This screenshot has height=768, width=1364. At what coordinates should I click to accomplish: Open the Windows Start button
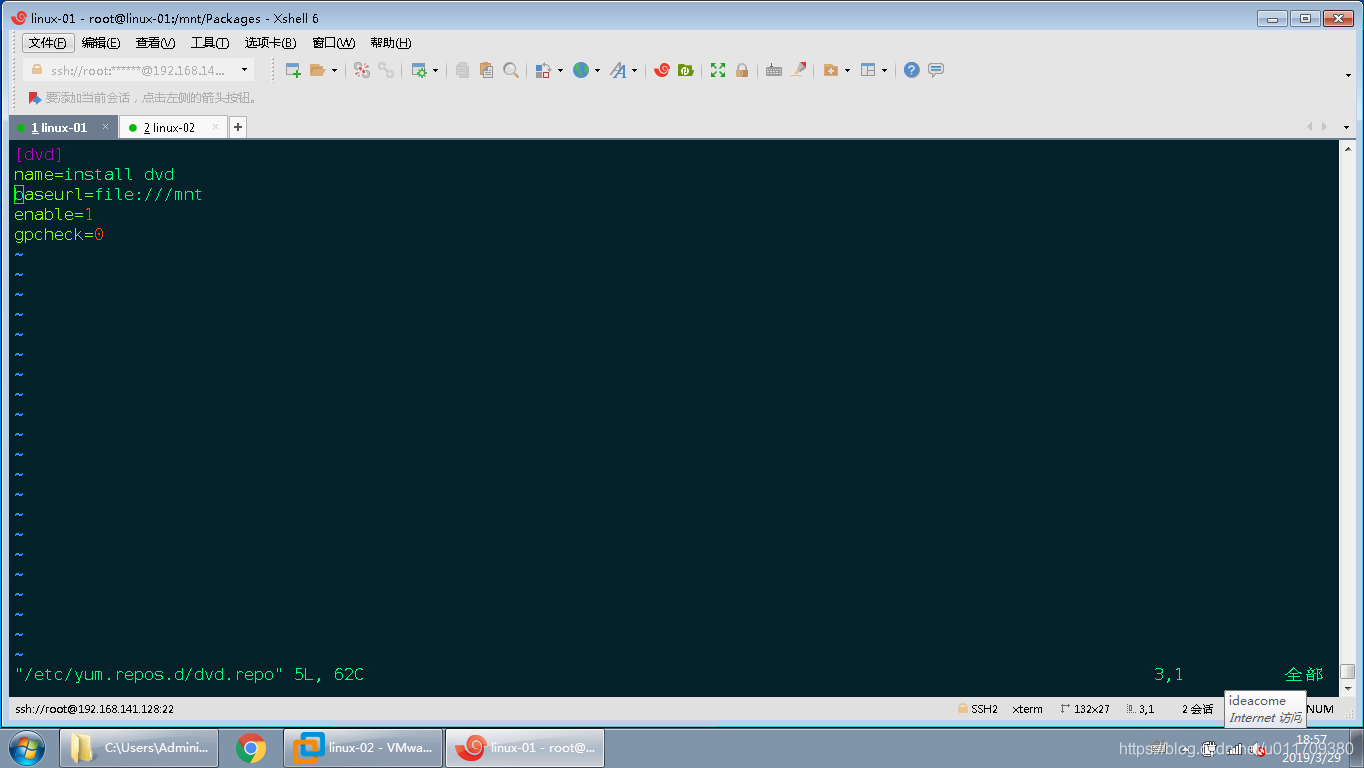[x=27, y=748]
